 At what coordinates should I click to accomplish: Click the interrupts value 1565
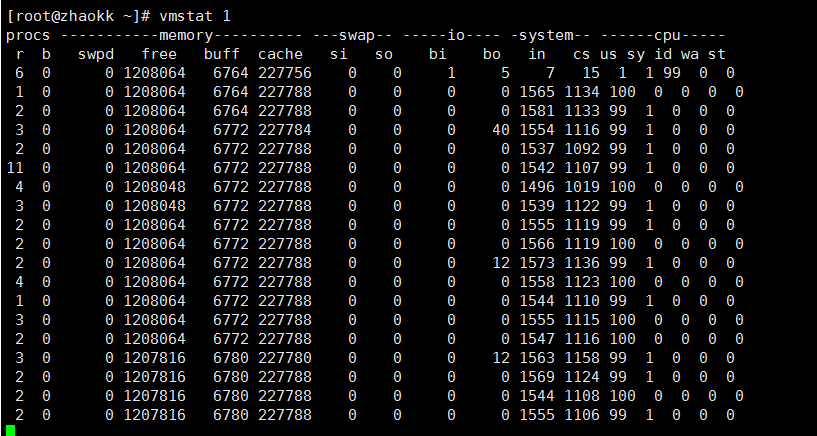[537, 92]
